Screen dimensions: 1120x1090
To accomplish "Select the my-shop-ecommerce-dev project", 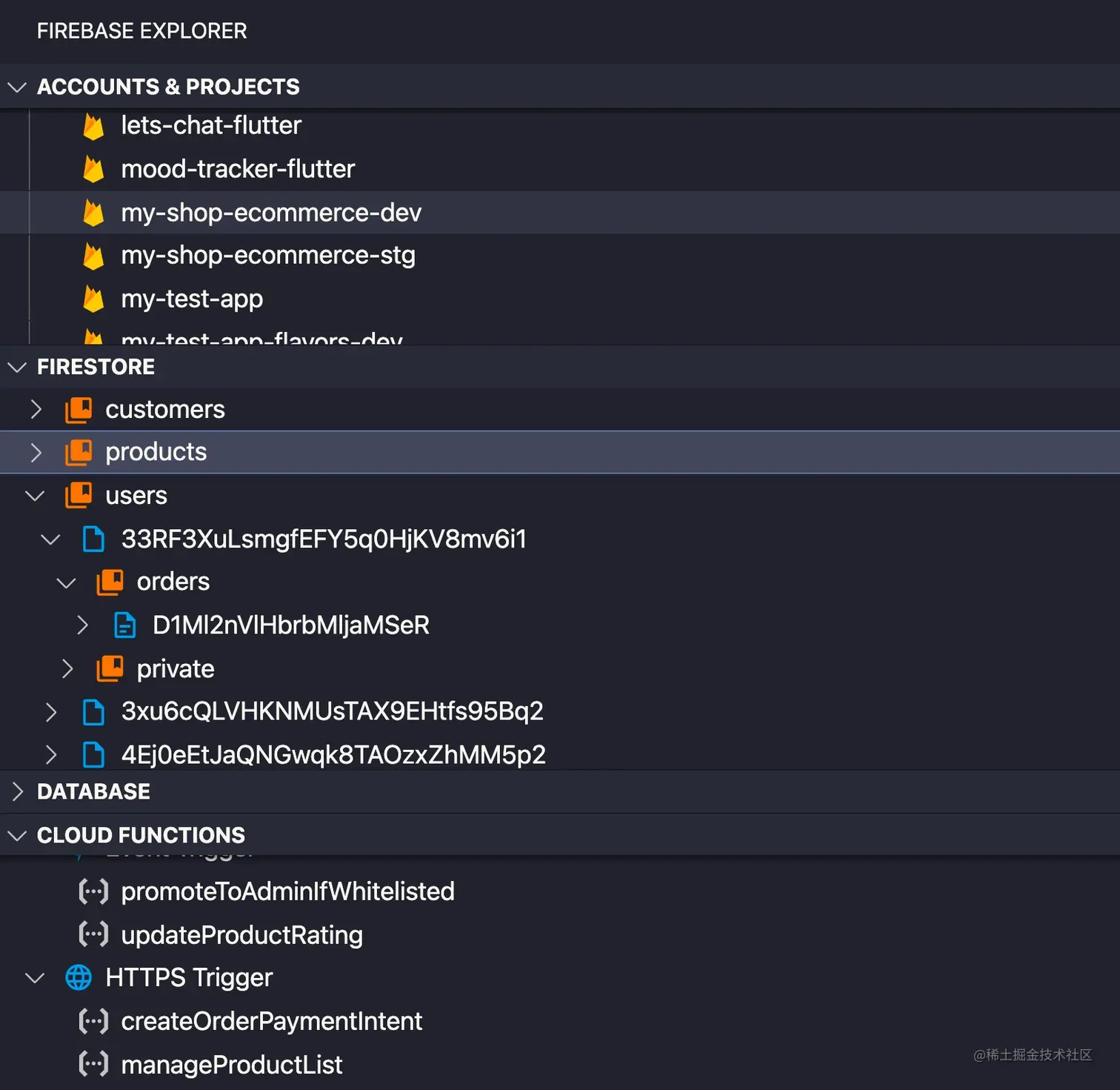I will pyautogui.click(x=271, y=213).
